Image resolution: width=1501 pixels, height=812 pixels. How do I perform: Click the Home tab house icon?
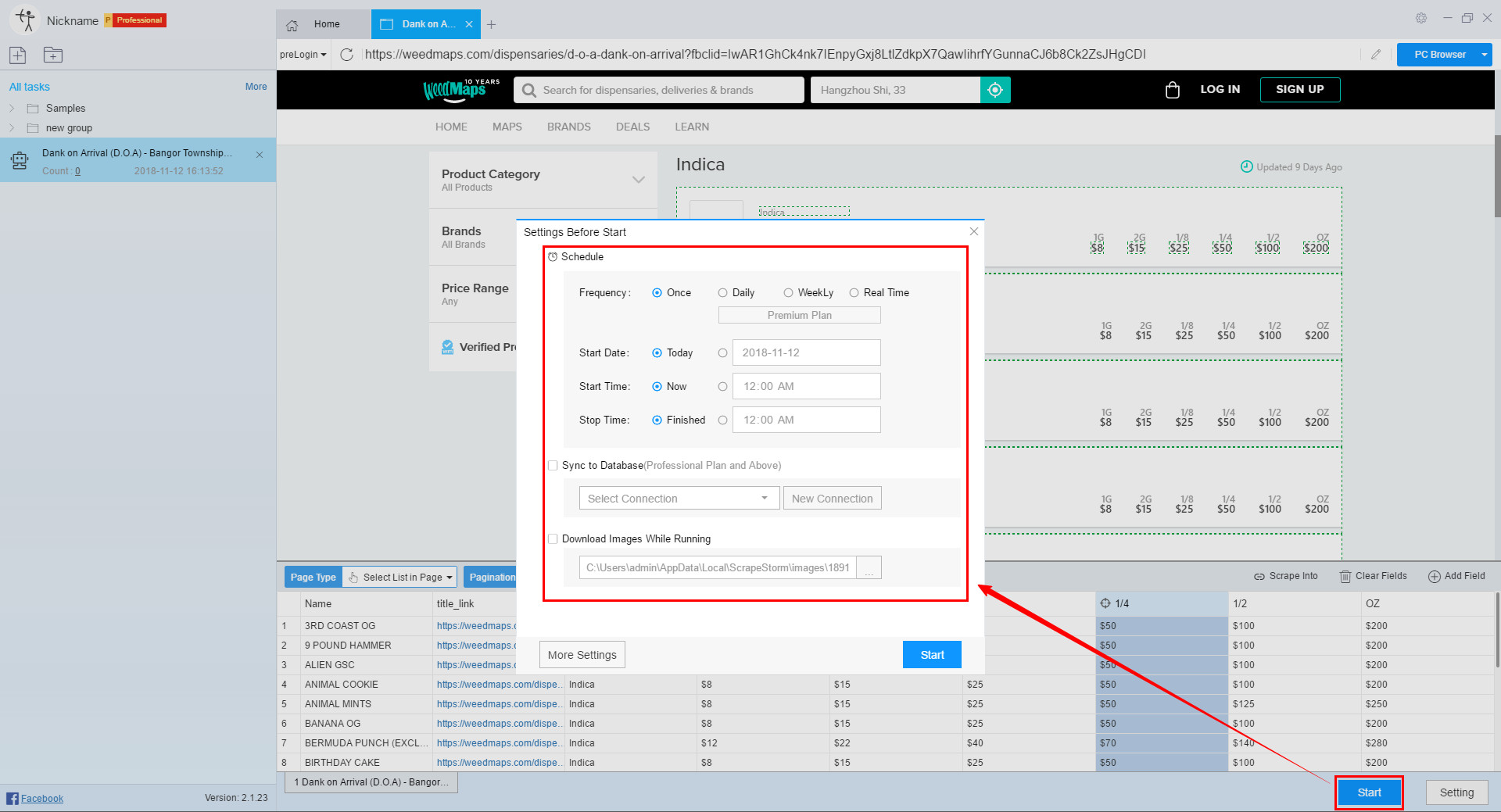click(x=292, y=25)
